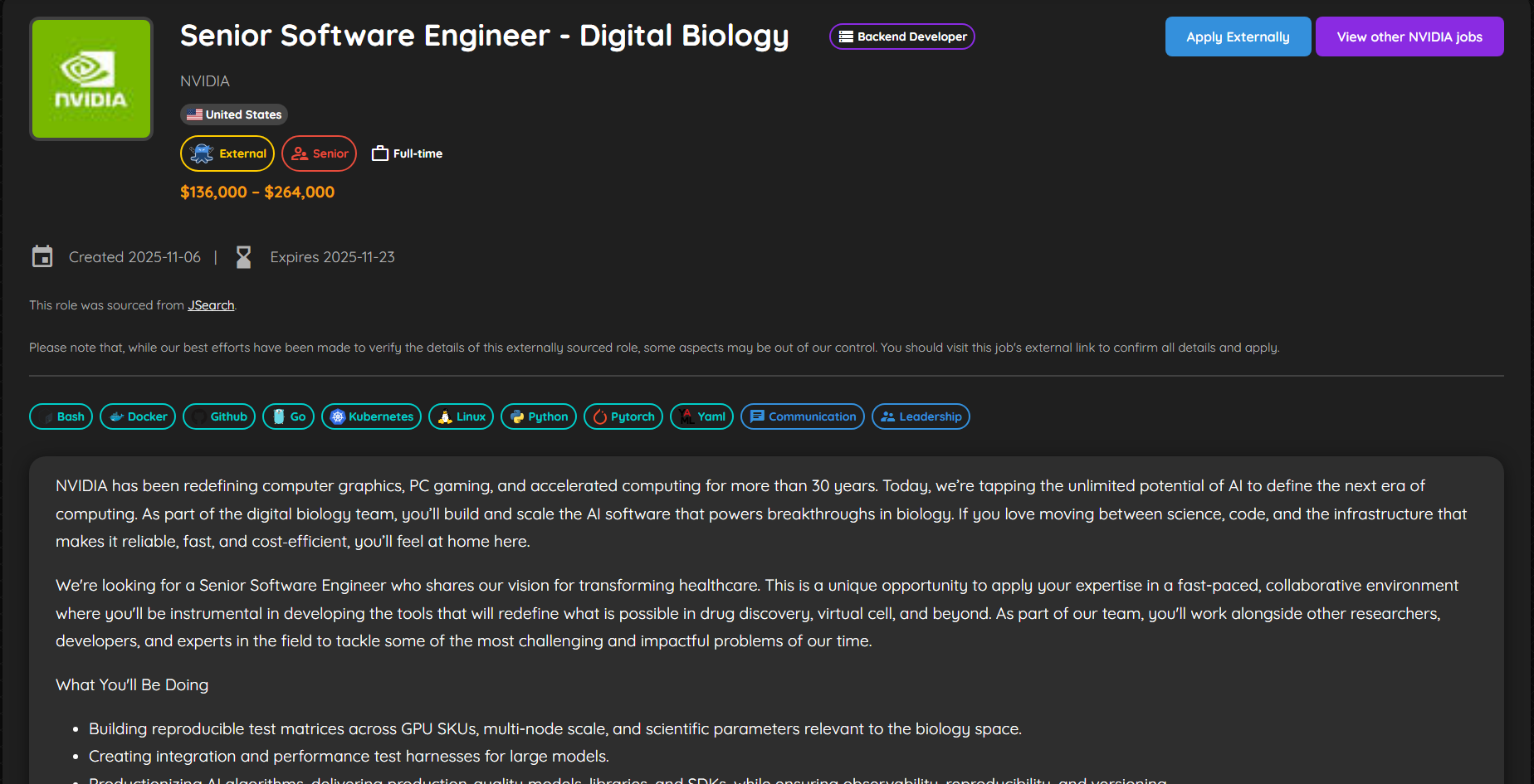Click the Backend Developer category badge

coord(902,37)
